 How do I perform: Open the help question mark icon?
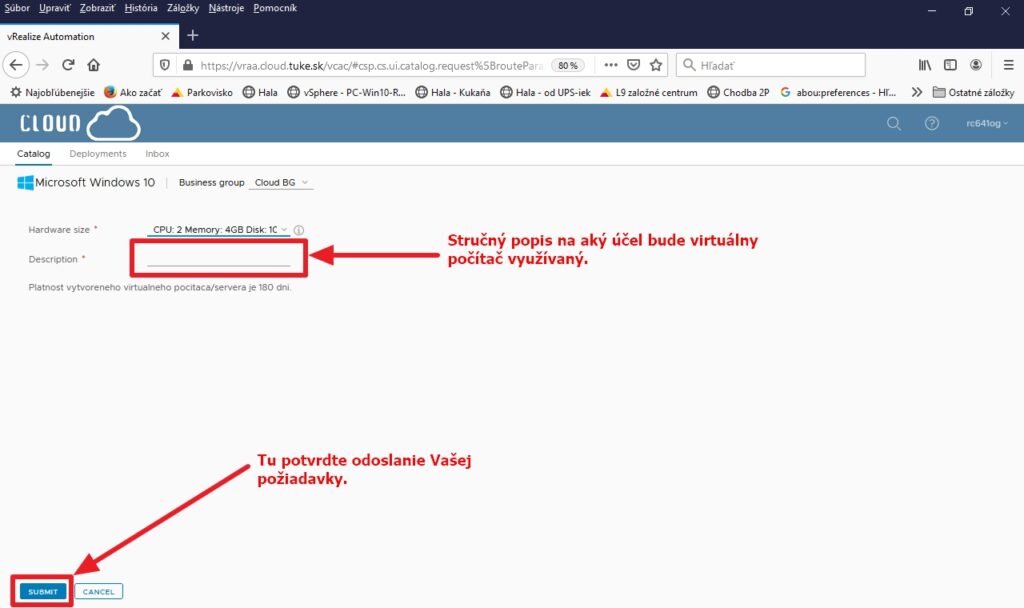click(932, 124)
